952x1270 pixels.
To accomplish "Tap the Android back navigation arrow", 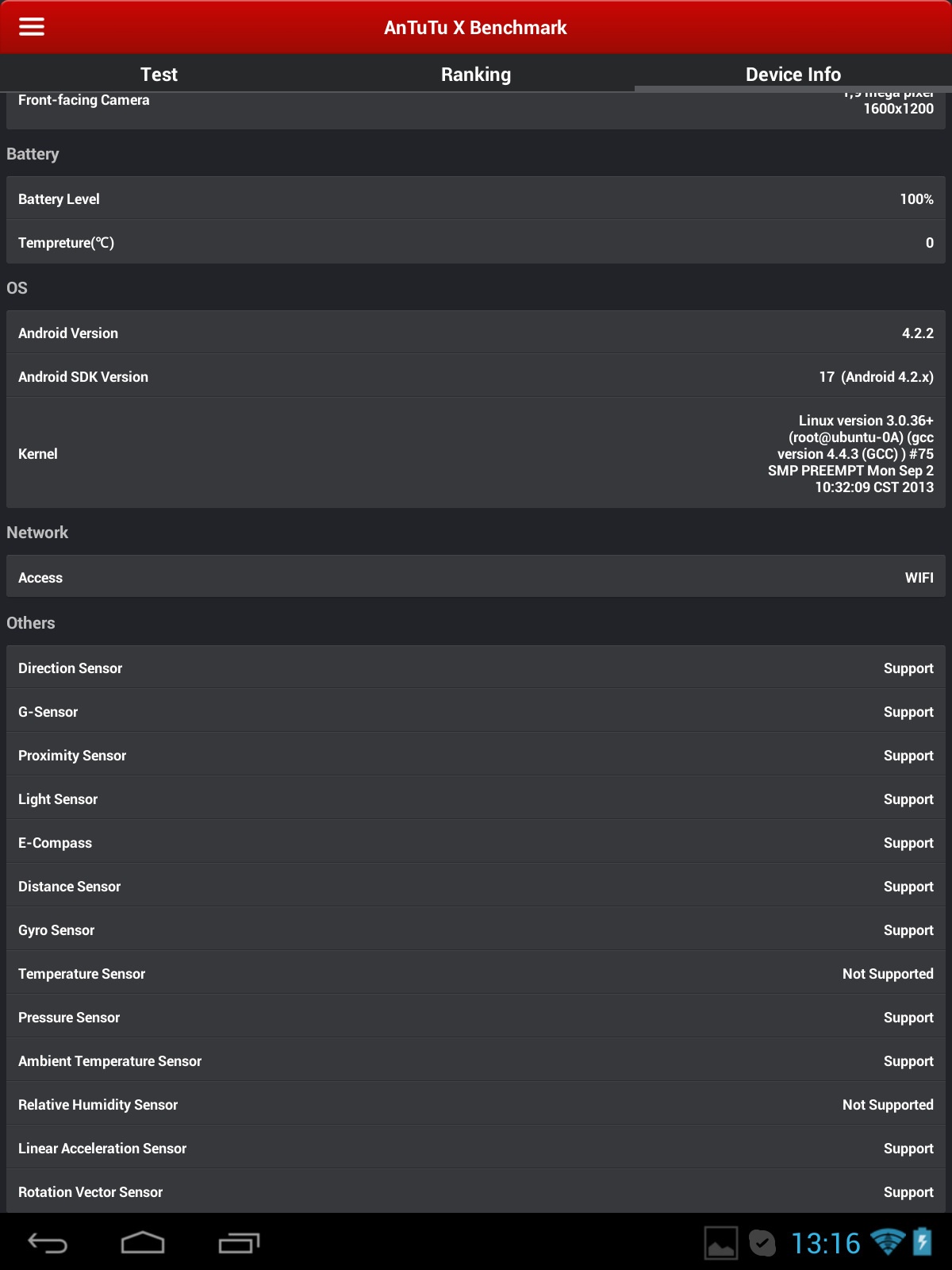I will pos(48,1243).
